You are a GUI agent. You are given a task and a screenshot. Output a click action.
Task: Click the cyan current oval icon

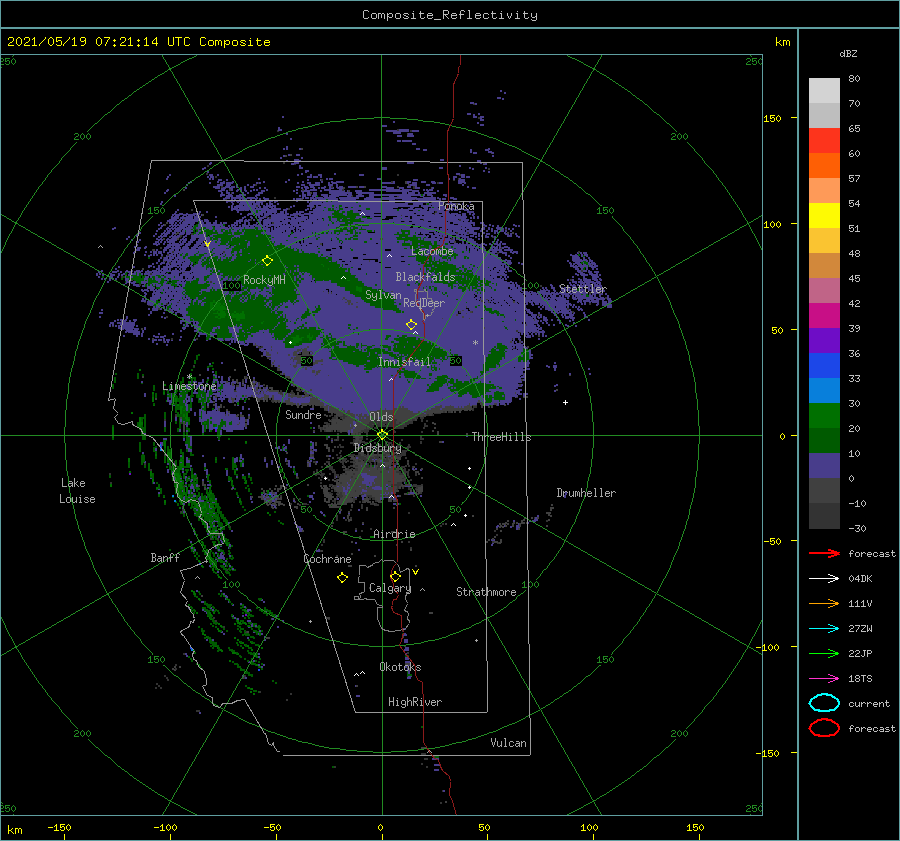[824, 703]
